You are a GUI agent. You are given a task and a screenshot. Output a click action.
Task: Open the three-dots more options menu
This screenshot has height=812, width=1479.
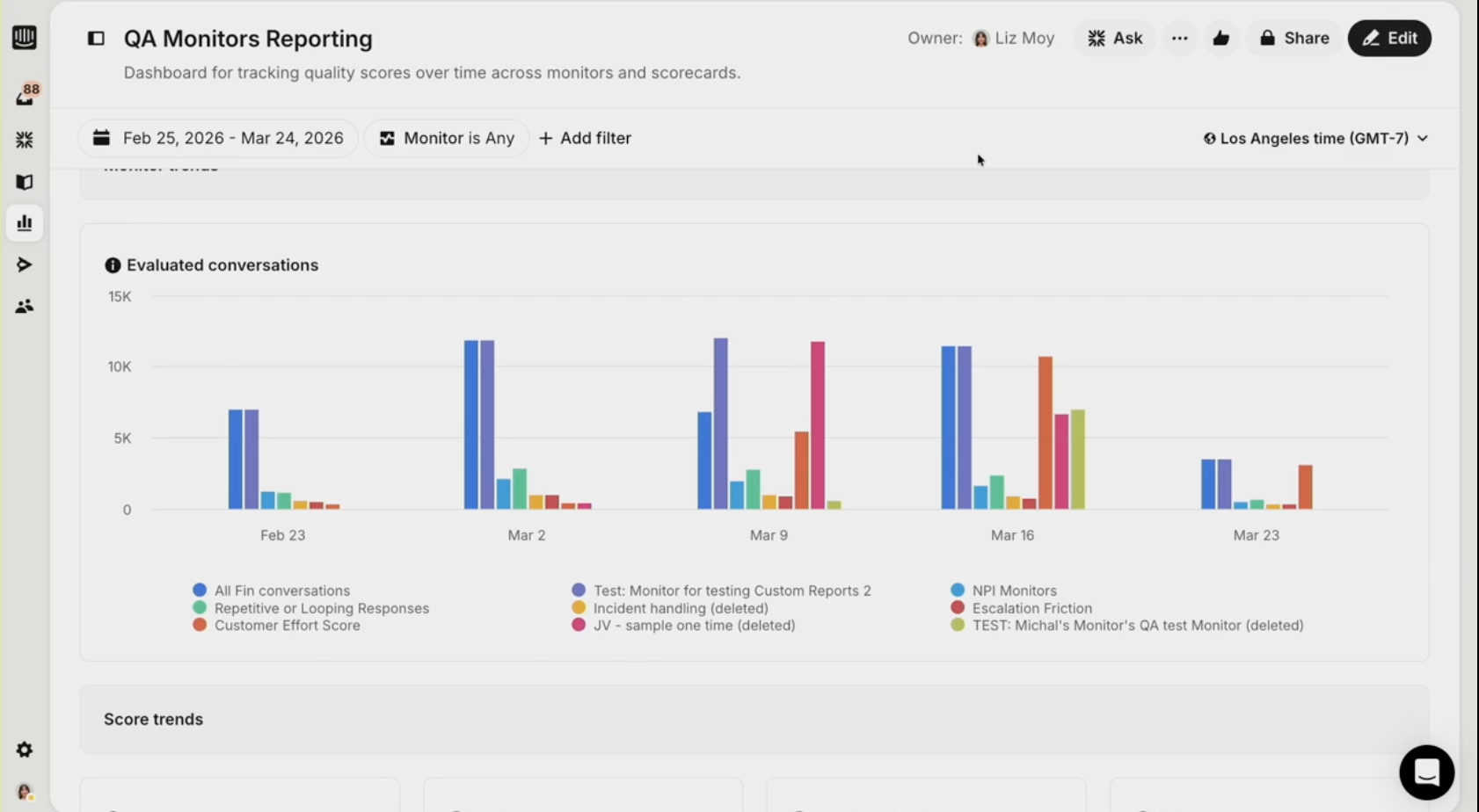1179,38
